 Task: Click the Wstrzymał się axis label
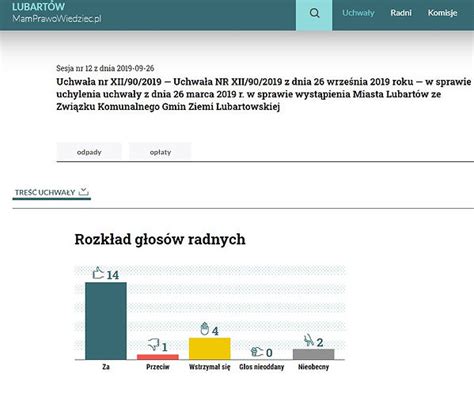coord(210,367)
